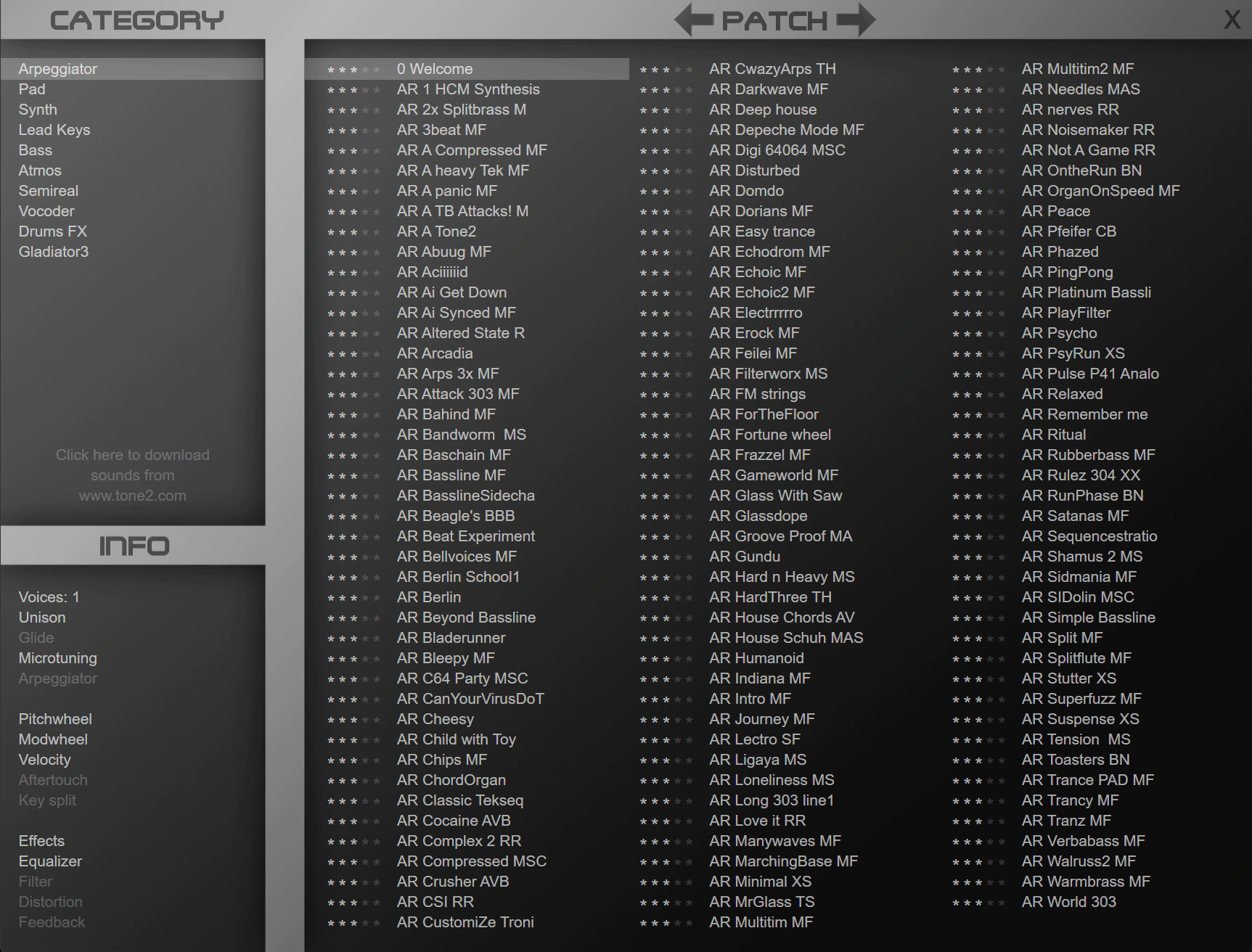Load patch AR Rulez 304 XX
Viewport: 1252px width, 952px height.
[1081, 475]
